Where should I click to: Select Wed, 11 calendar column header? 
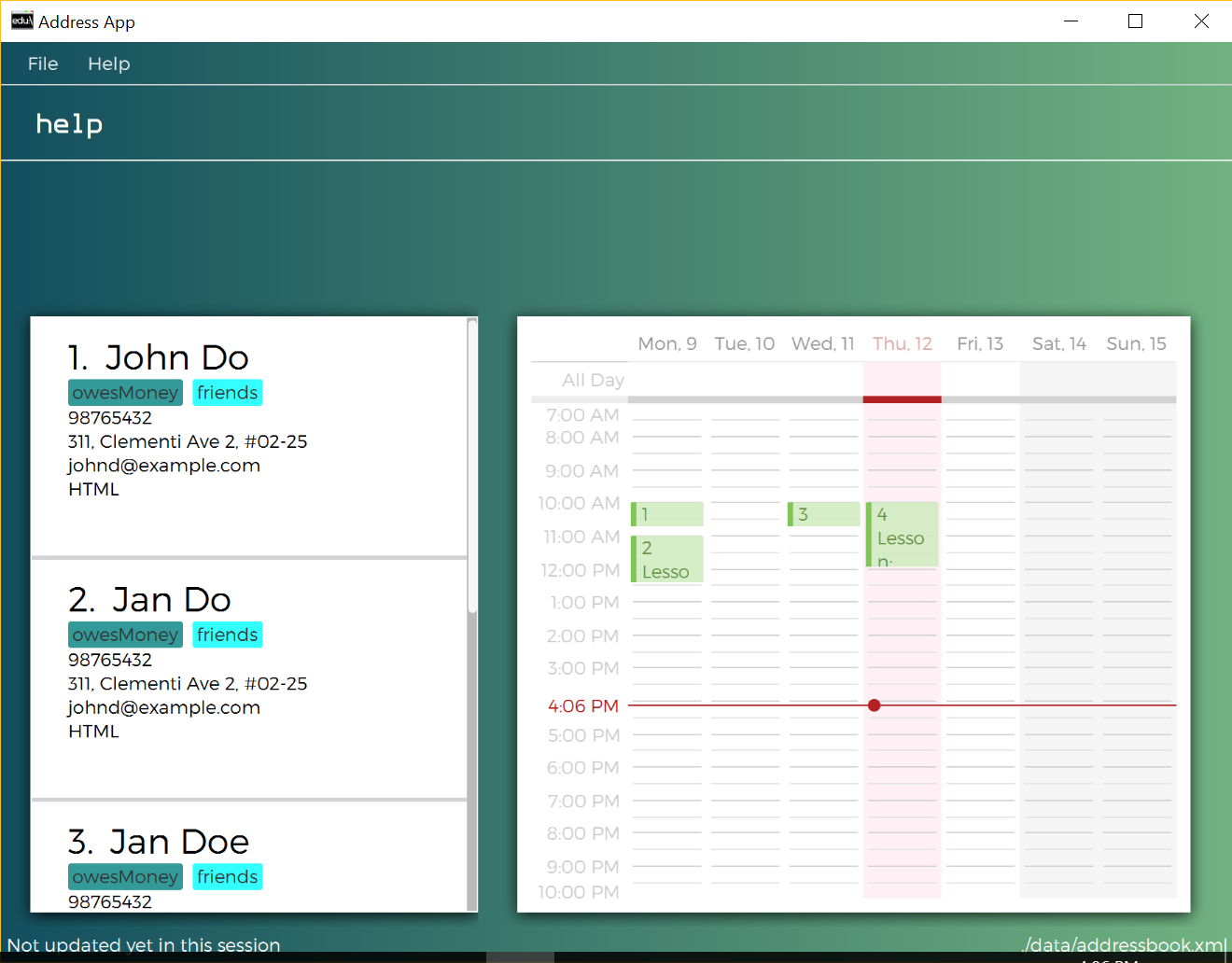(823, 343)
